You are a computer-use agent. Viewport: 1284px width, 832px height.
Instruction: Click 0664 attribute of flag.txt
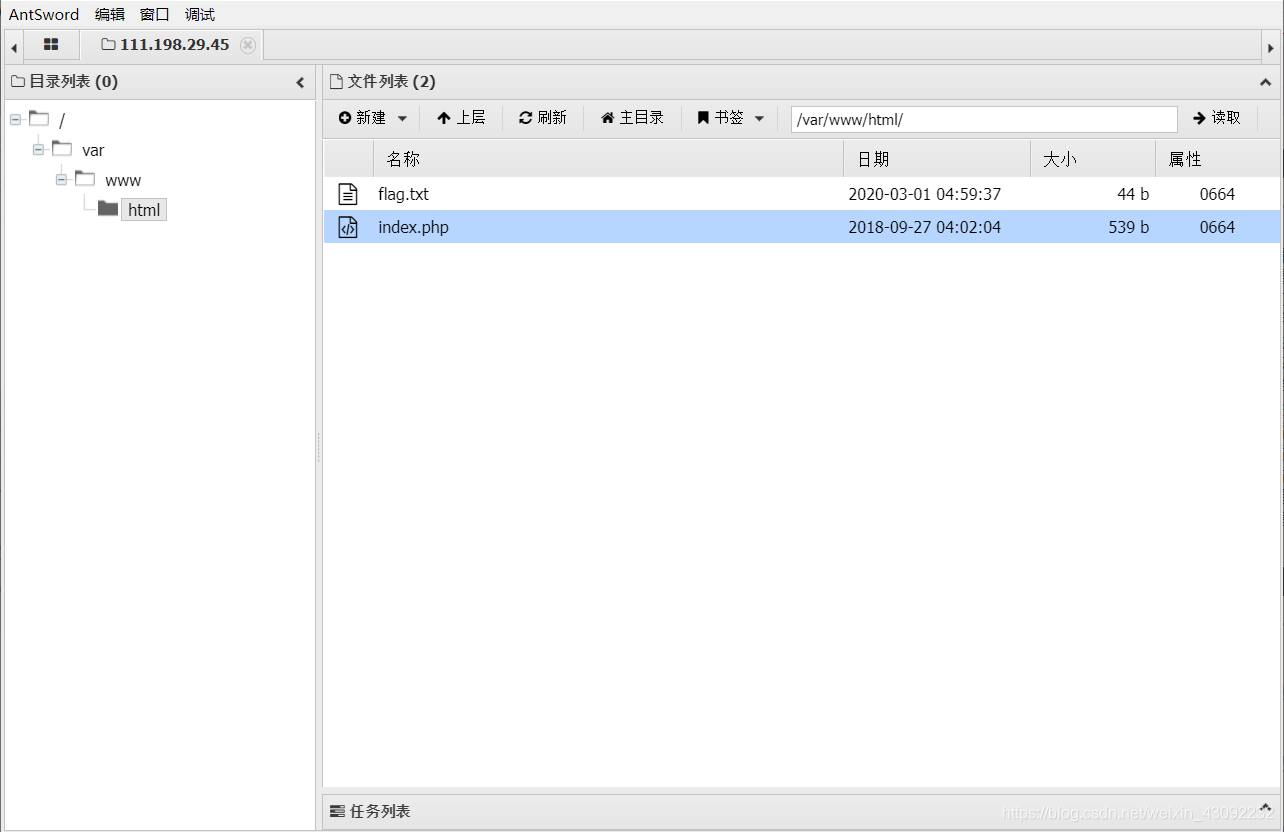[1217, 194]
